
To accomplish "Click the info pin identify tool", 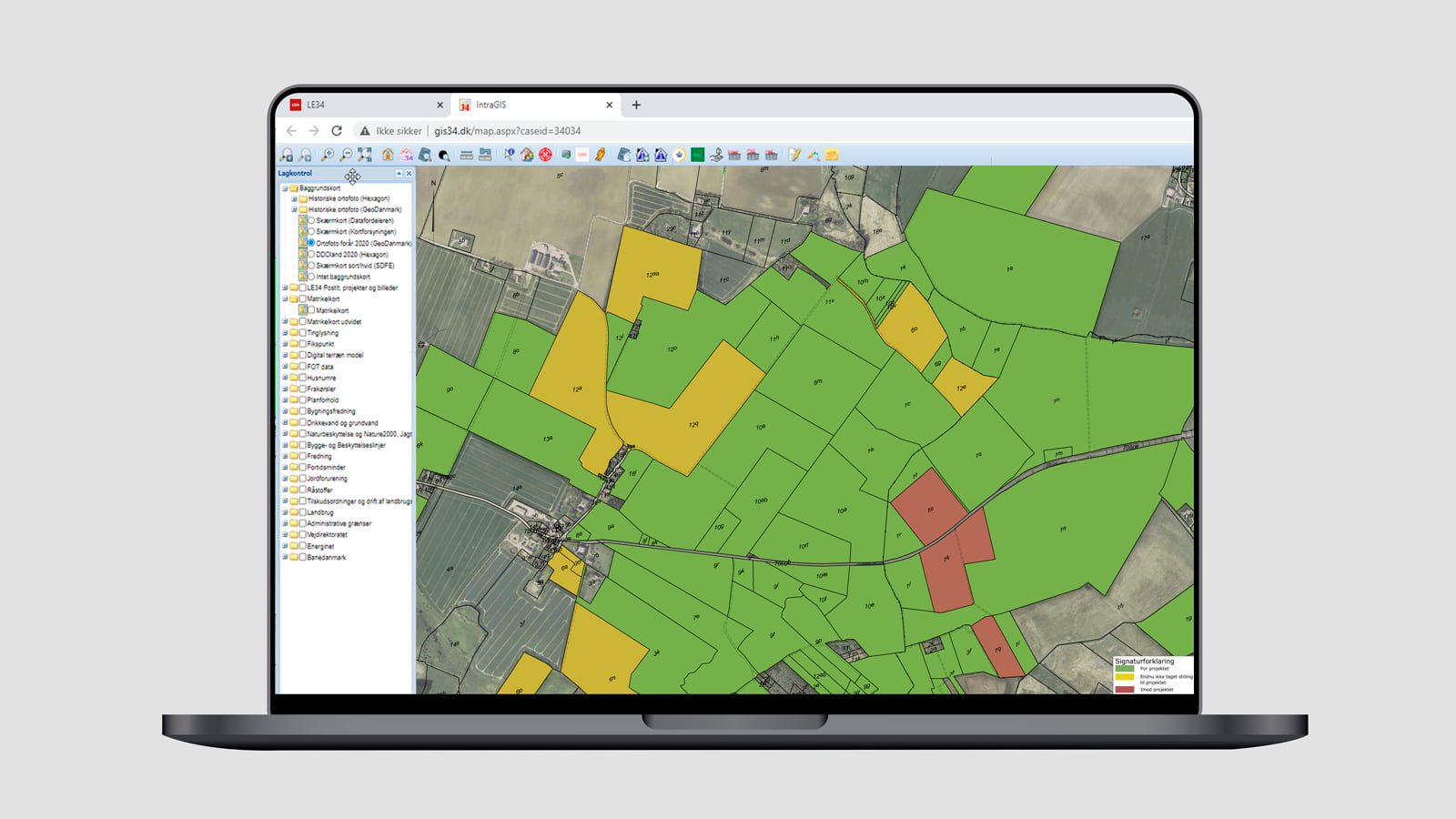I will click(509, 155).
